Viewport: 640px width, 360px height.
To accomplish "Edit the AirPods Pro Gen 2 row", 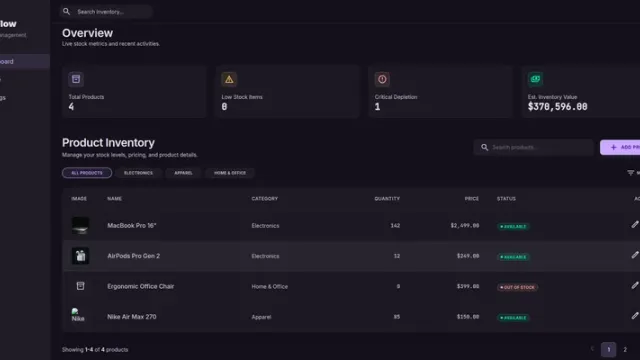I will pos(635,255).
